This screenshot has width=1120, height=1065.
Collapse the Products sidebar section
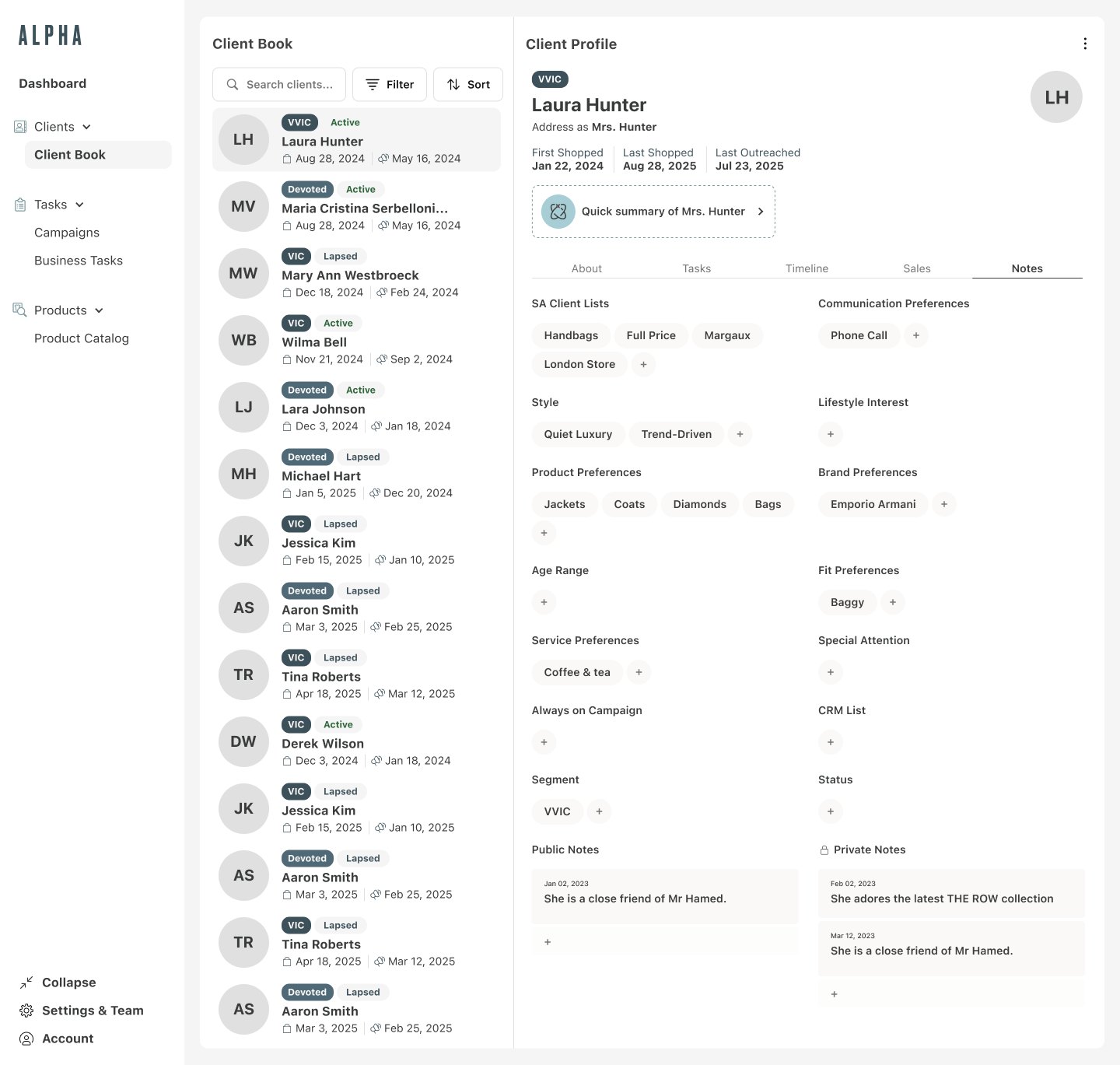99,310
